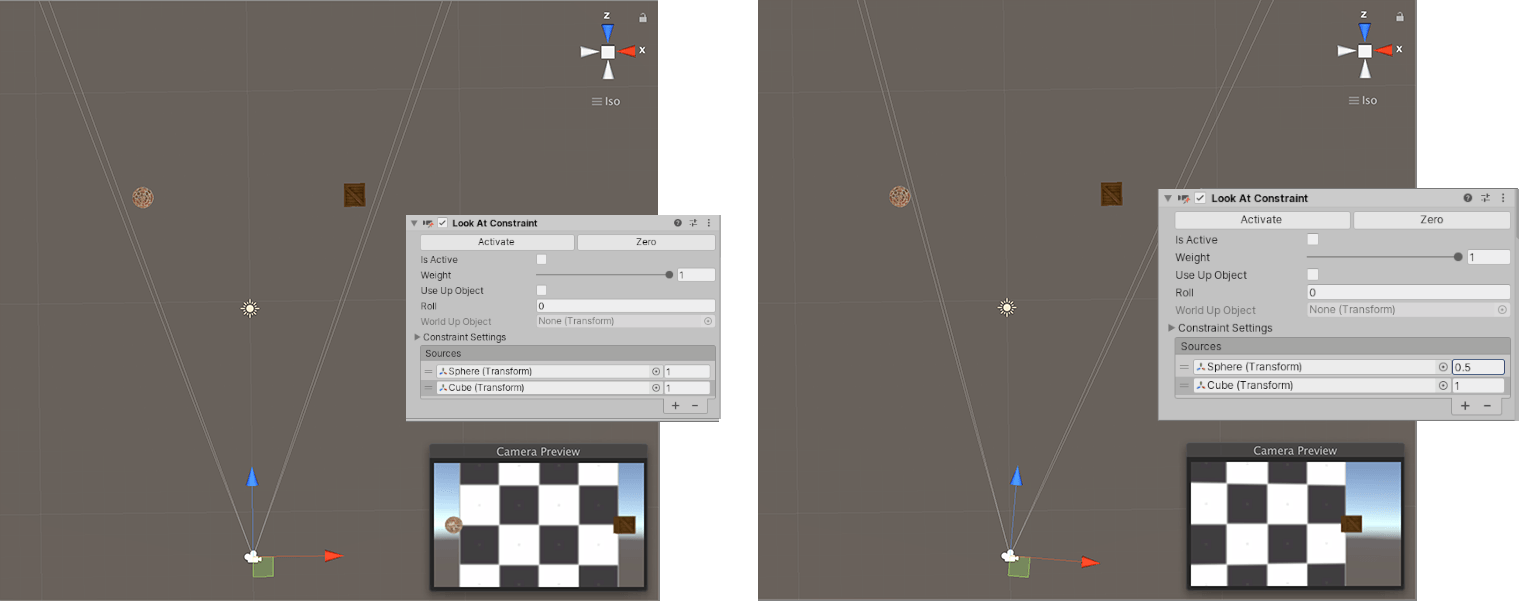This screenshot has height=601, width=1529.
Task: Collapse the right Look At Constraint component foldout
Action: click(1166, 198)
